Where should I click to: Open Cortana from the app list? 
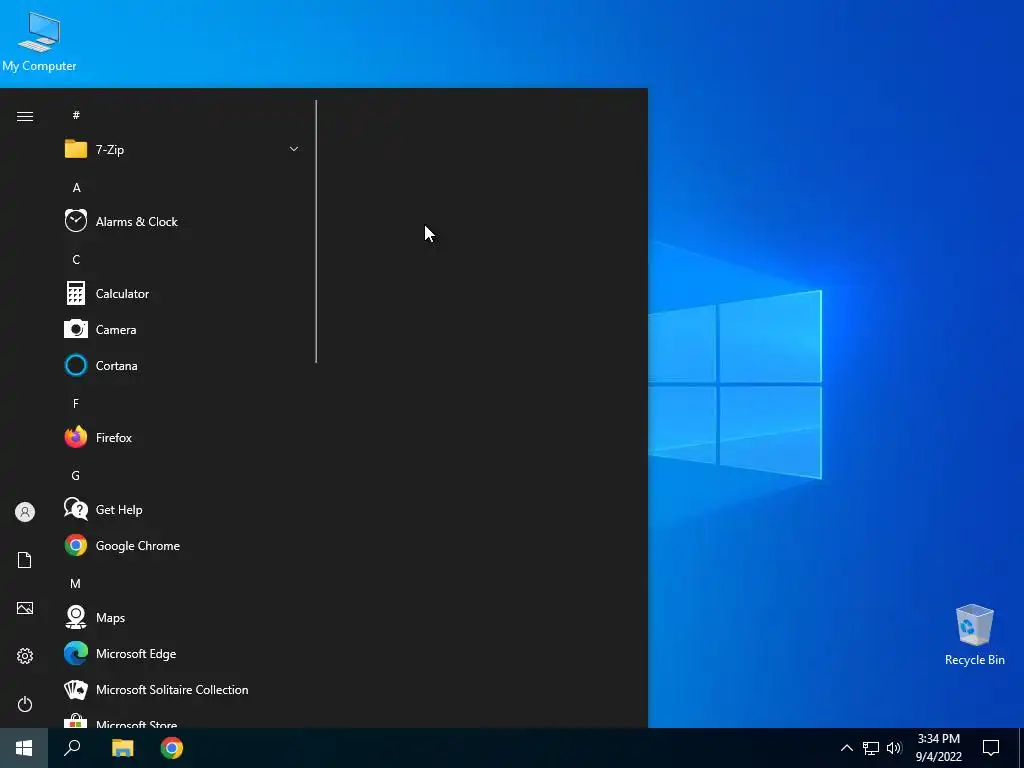(183, 366)
